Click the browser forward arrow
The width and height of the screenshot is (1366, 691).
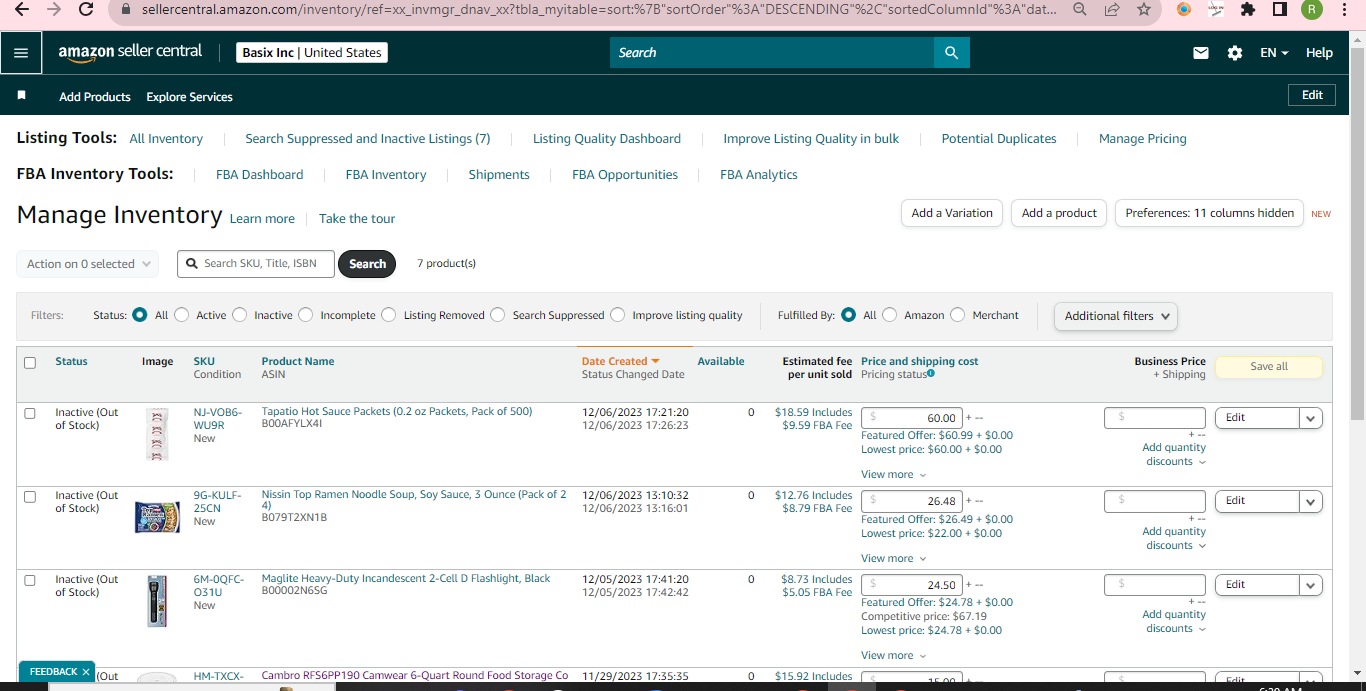(54, 9)
